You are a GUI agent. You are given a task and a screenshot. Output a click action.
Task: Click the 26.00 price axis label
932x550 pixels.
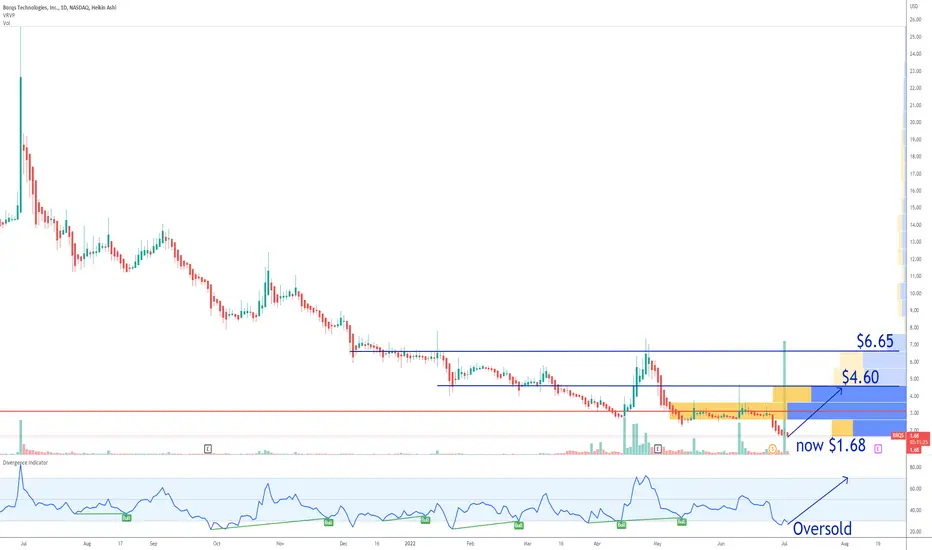tap(915, 20)
